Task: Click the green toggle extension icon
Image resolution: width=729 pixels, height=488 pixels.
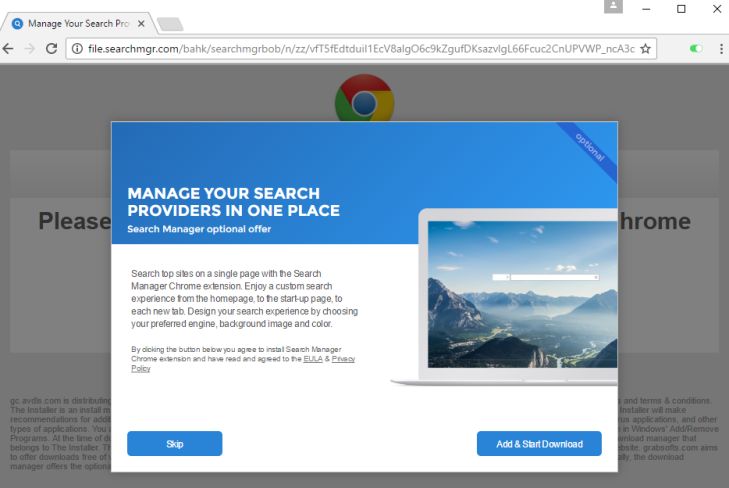Action: pyautogui.click(x=696, y=48)
